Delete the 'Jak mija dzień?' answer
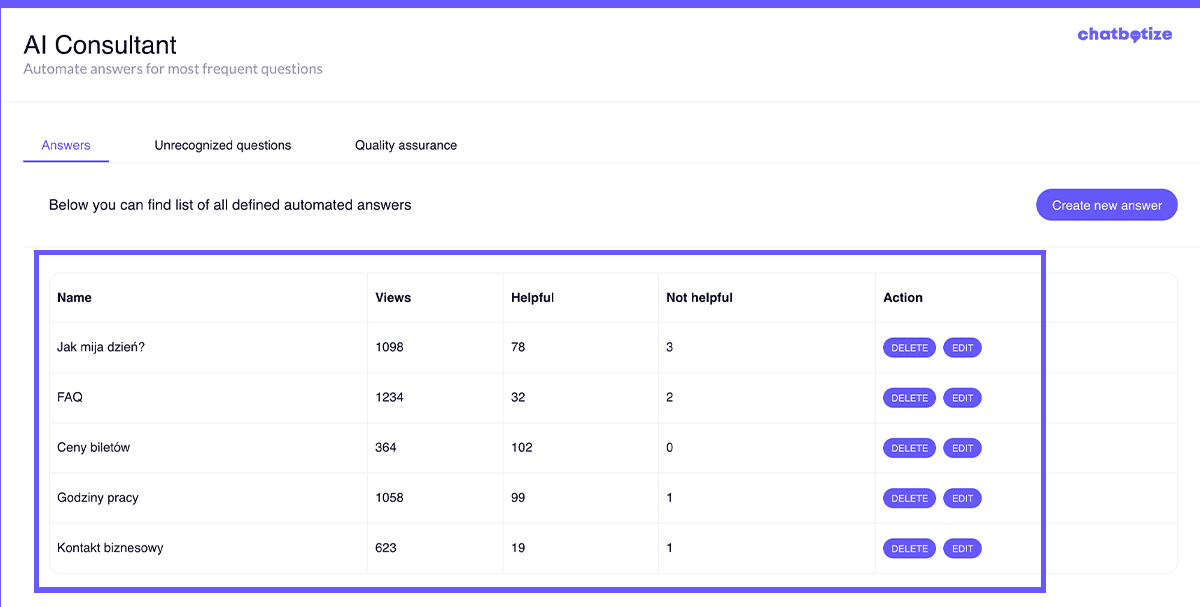The image size is (1200, 607). tap(909, 348)
